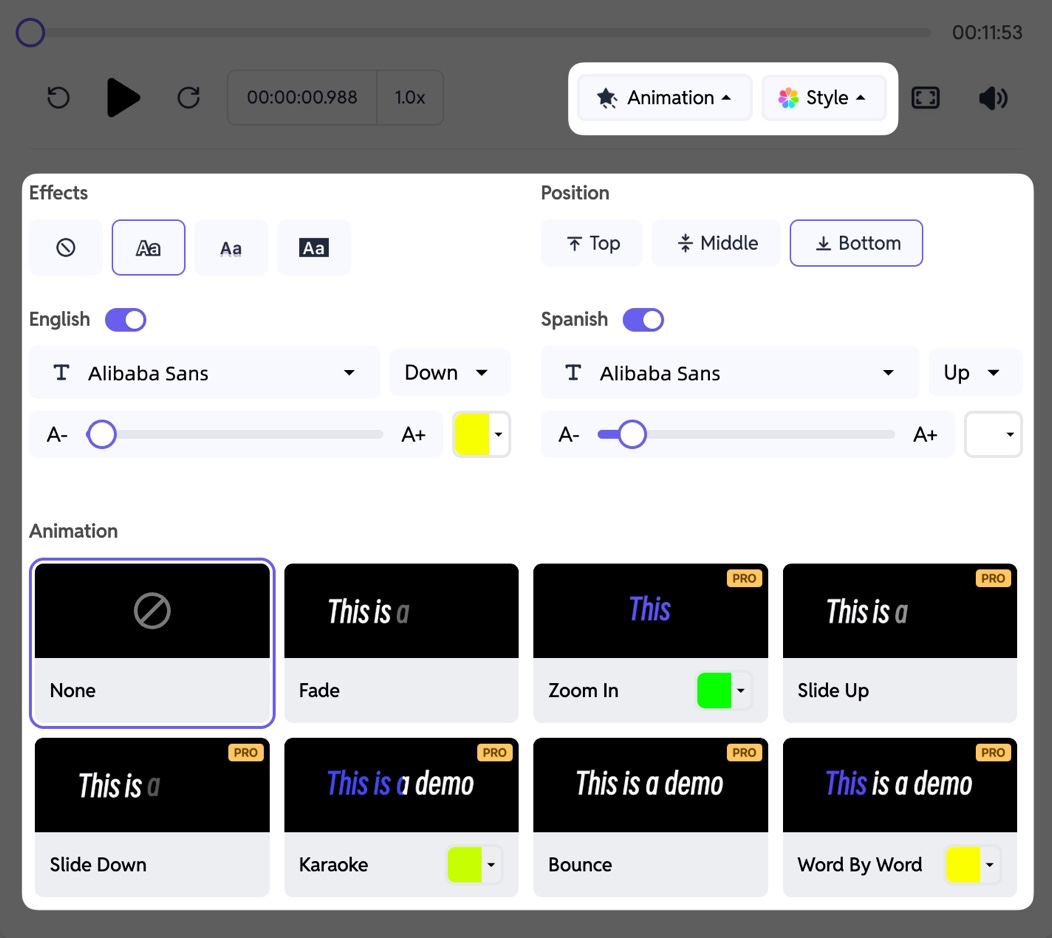This screenshot has height=938, width=1052.
Task: Click the PRO badge on Karaoke
Action: coord(494,753)
